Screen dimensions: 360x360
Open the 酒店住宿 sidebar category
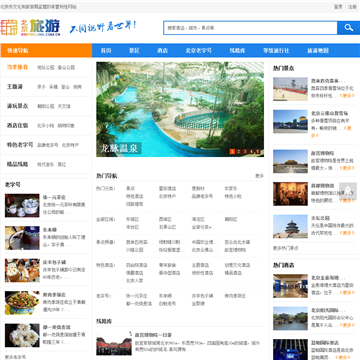click(x=17, y=126)
